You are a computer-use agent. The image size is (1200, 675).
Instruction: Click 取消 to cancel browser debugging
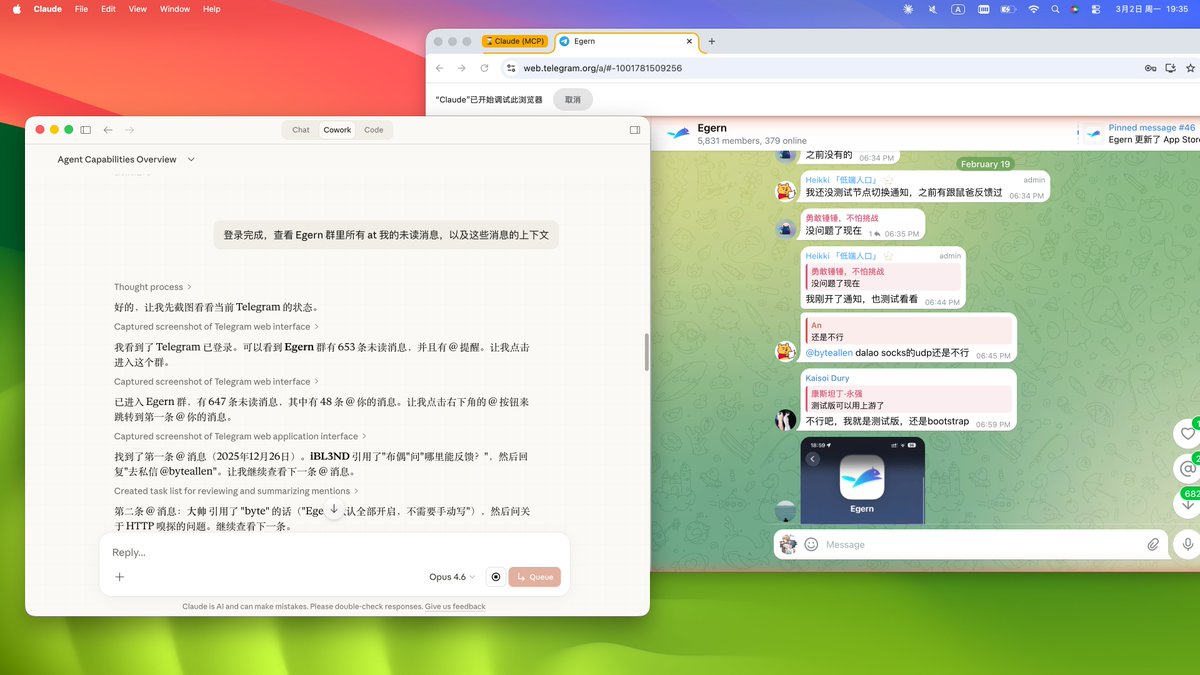pos(573,100)
